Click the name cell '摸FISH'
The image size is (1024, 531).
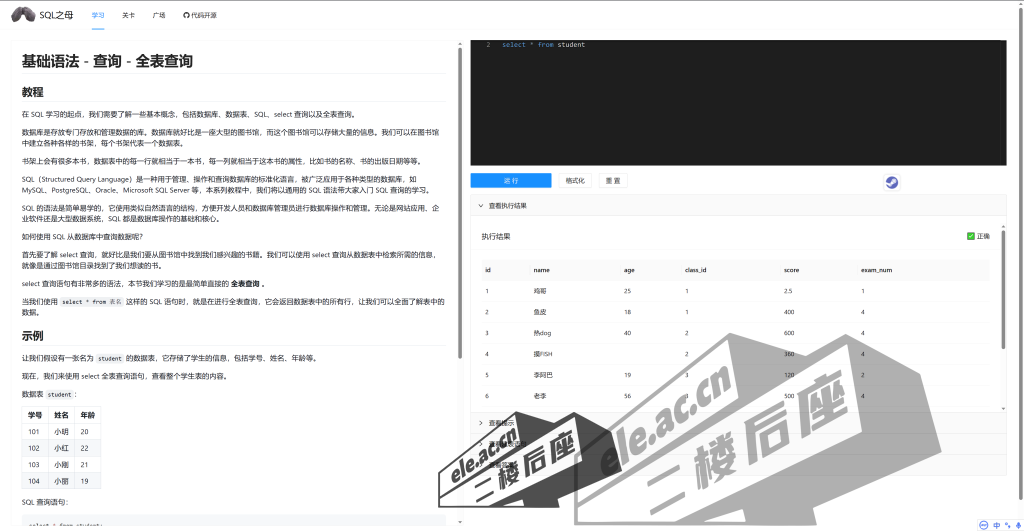click(543, 354)
